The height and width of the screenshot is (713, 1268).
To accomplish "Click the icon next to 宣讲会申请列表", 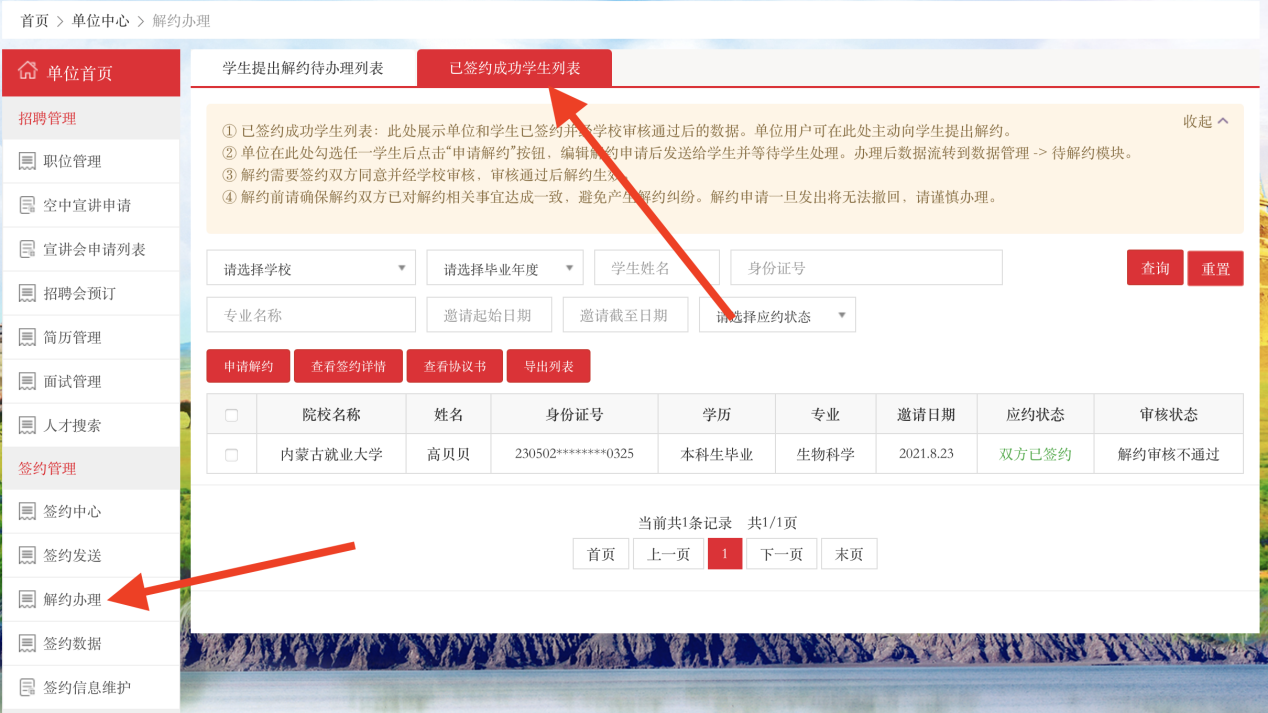I will (27, 249).
